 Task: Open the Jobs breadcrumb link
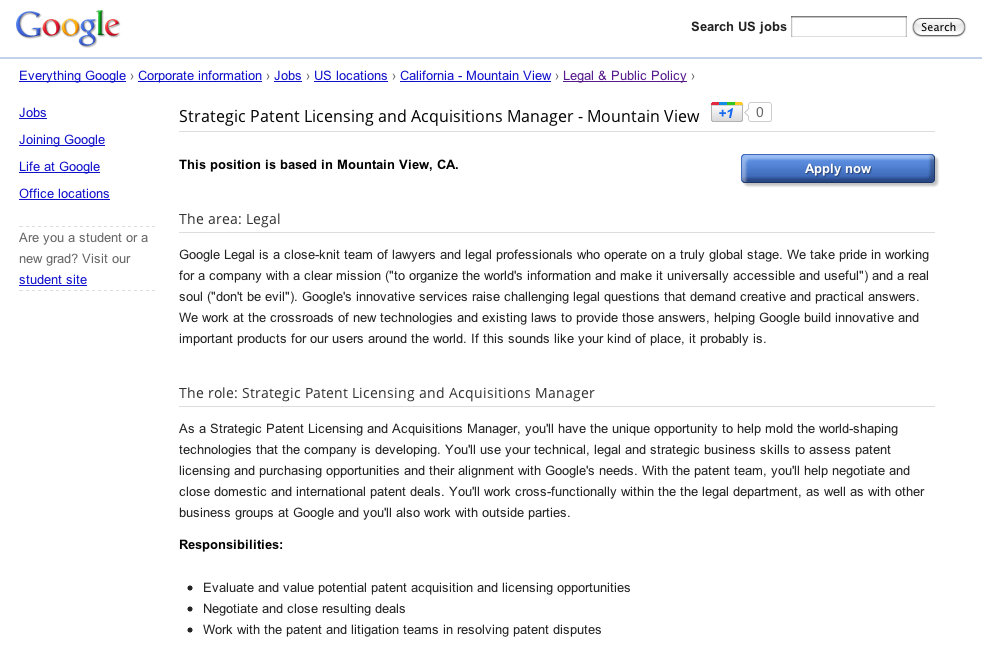(287, 76)
